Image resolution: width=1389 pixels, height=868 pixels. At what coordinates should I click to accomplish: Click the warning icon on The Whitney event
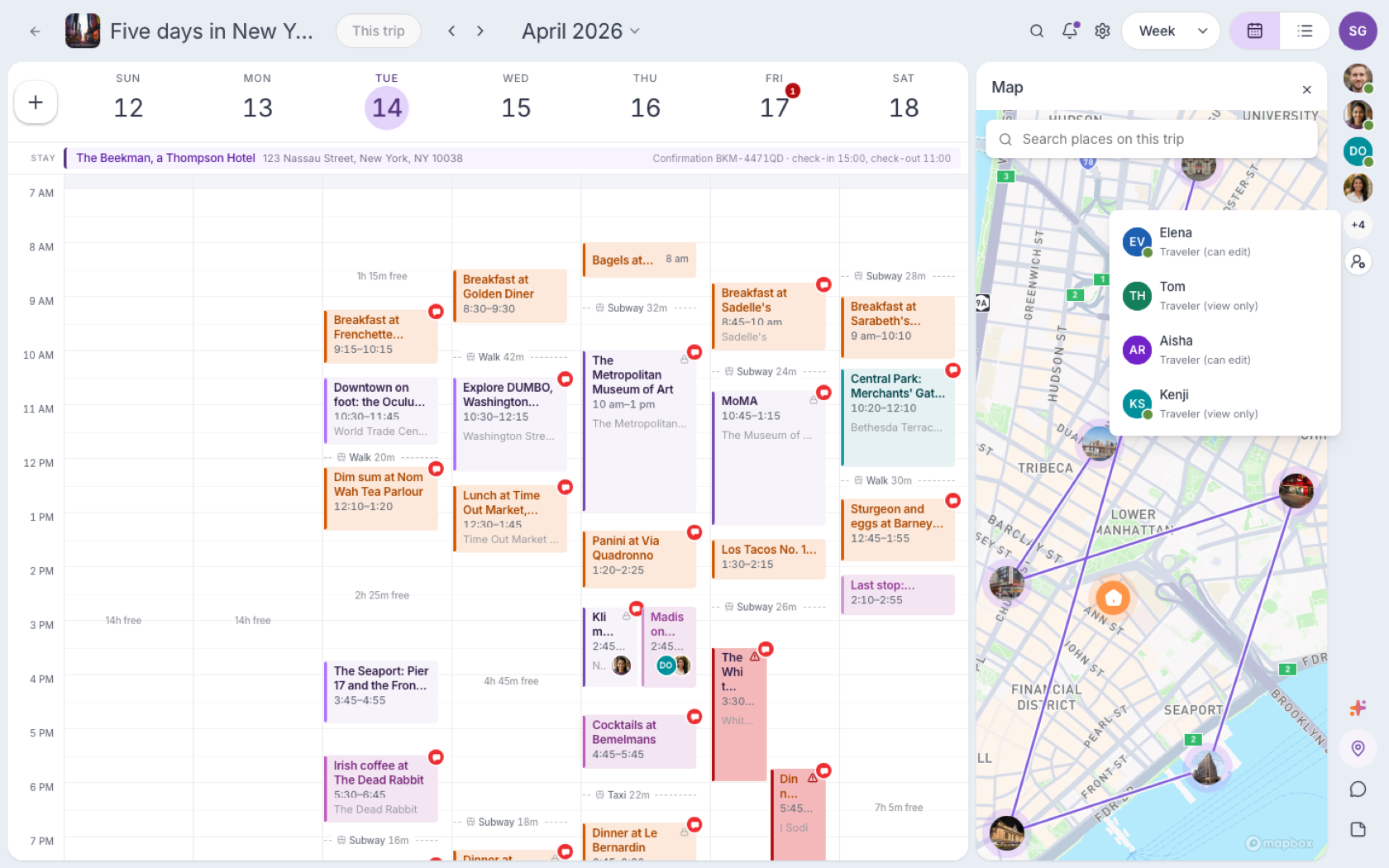point(755,657)
